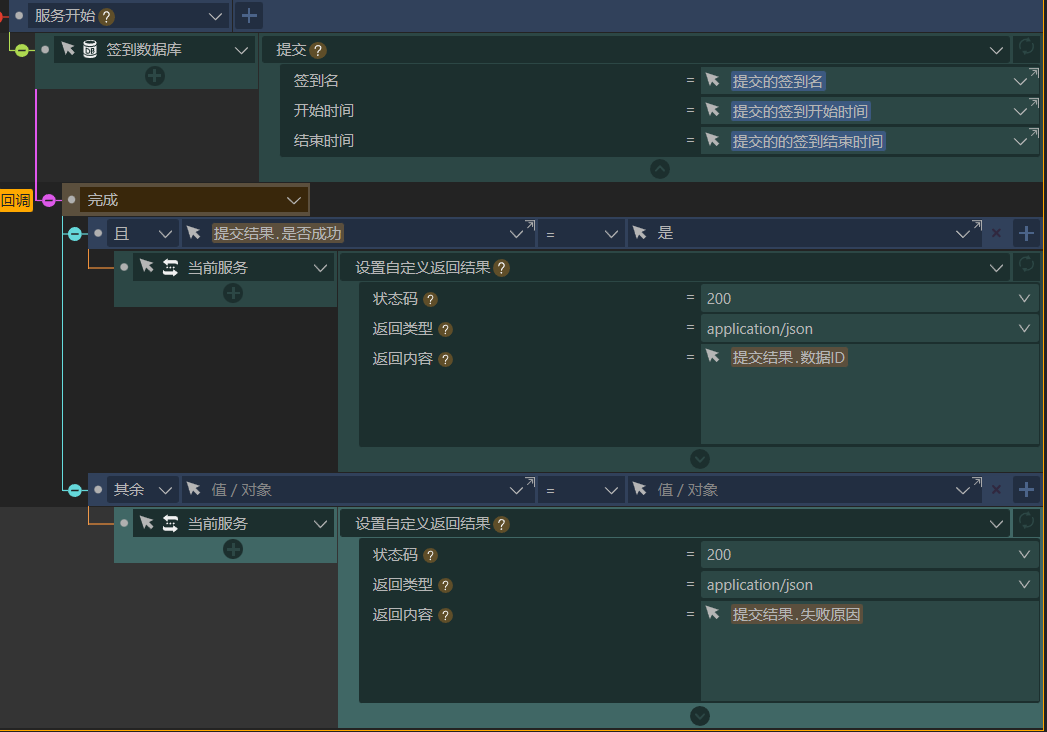The height and width of the screenshot is (732, 1047).
Task: Toggle the dot before 完成
Action: [x=71, y=200]
